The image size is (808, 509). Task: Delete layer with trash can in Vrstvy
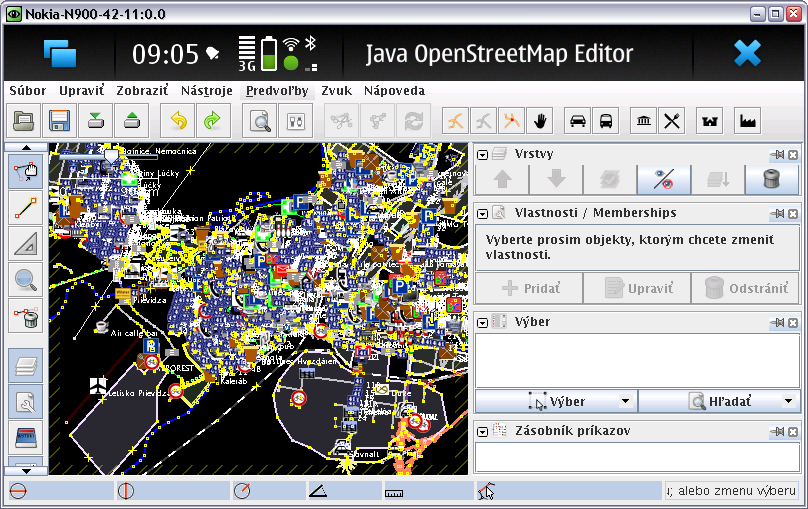(x=771, y=179)
